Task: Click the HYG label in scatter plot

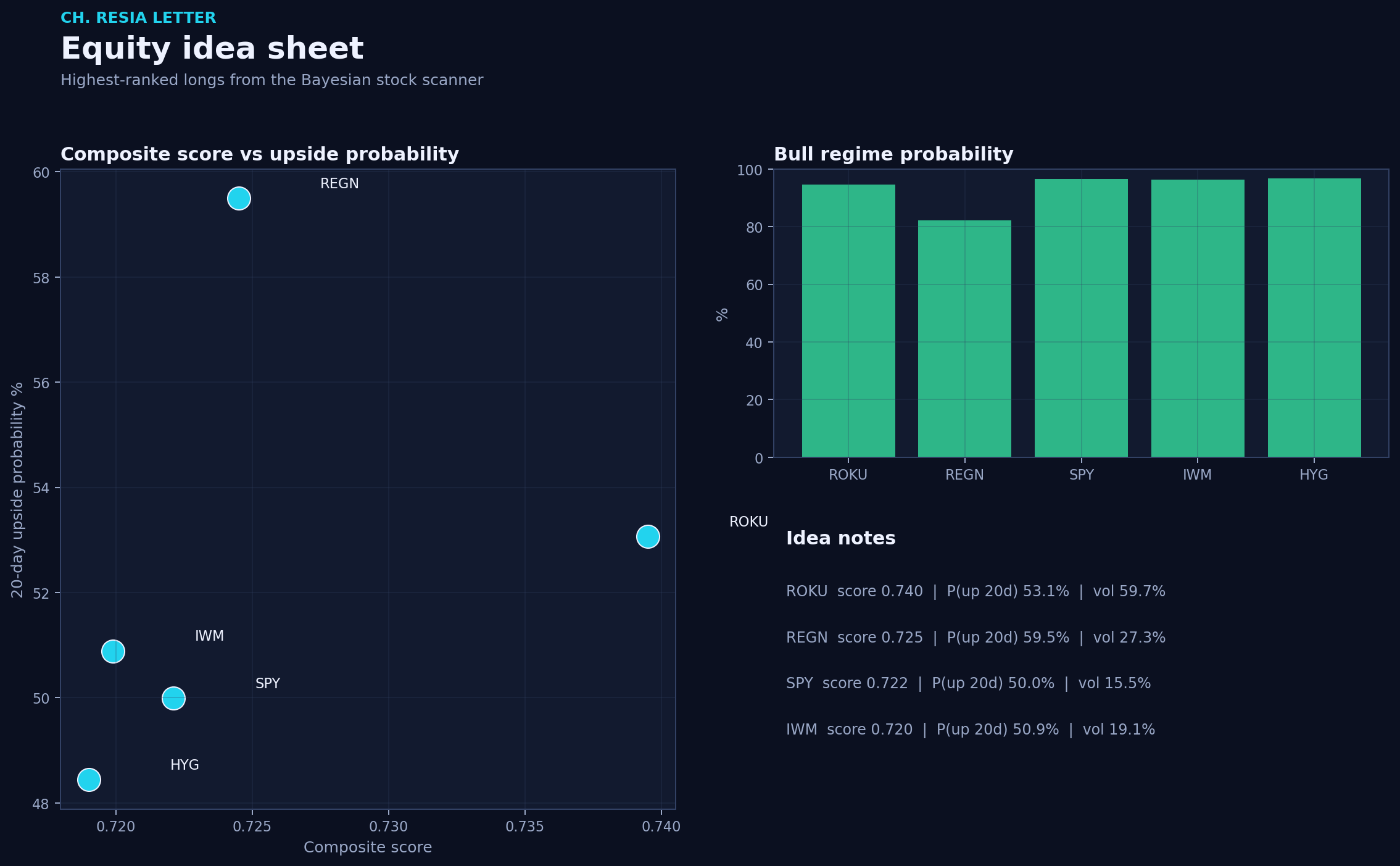Action: point(184,765)
